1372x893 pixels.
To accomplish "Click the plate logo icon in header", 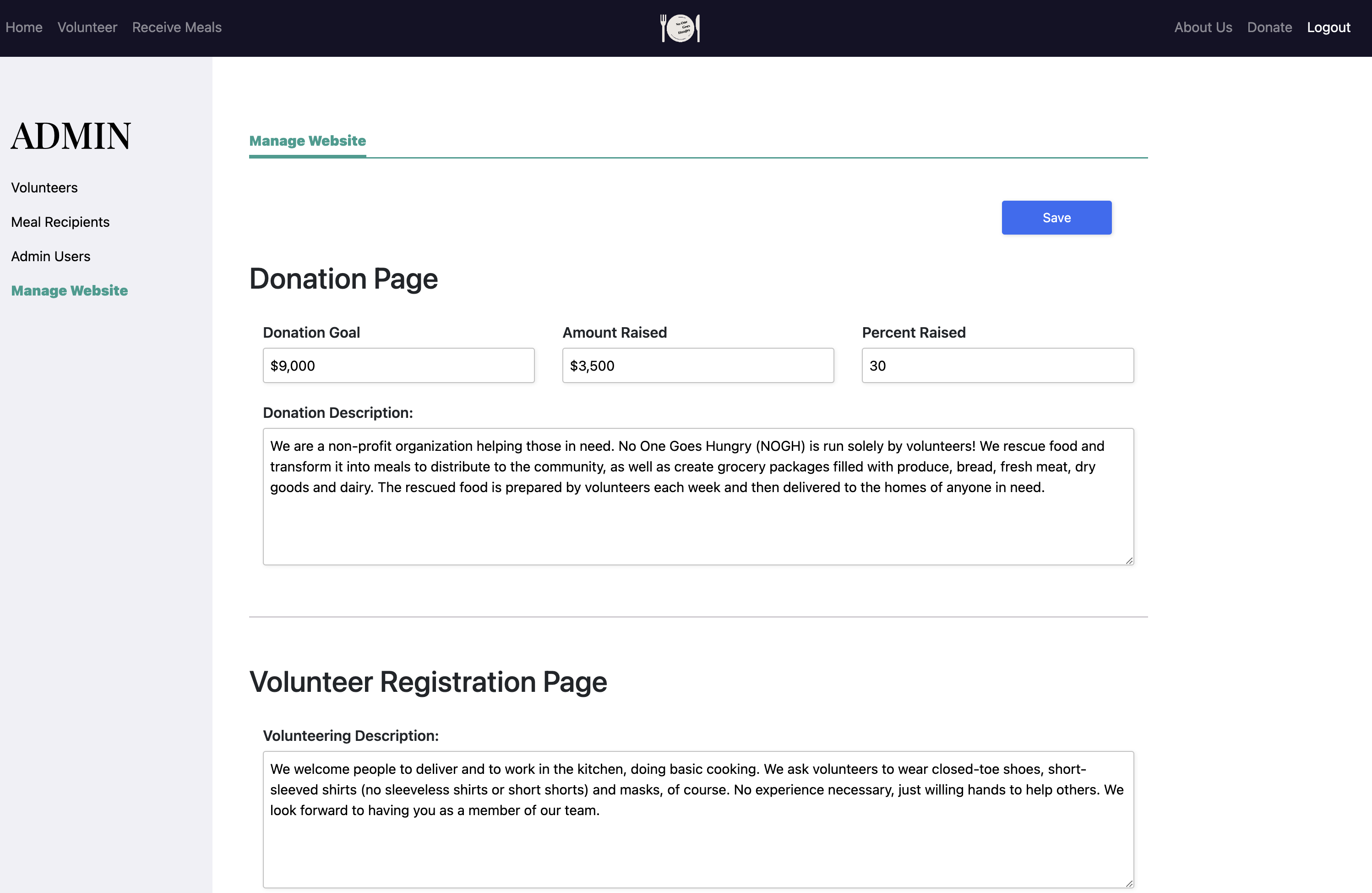I will (x=680, y=27).
